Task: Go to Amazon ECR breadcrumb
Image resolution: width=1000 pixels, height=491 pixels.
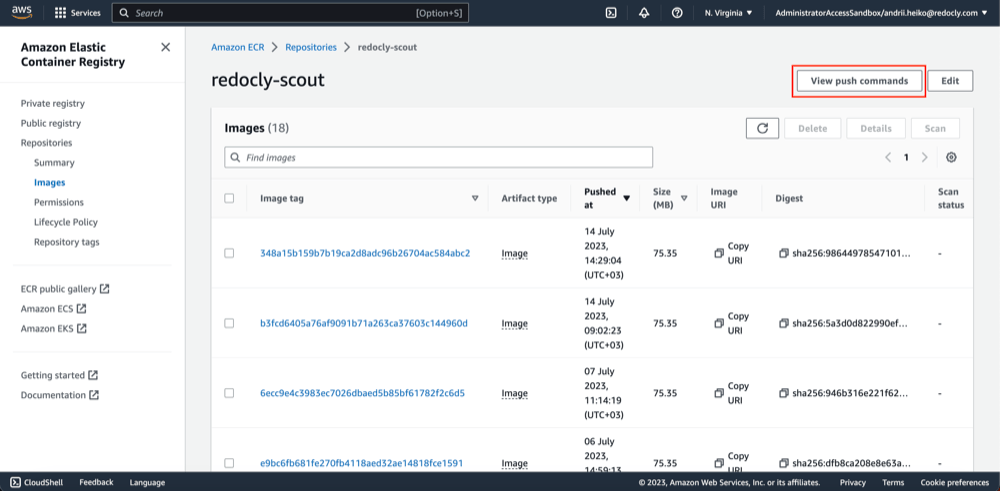Action: (x=237, y=47)
